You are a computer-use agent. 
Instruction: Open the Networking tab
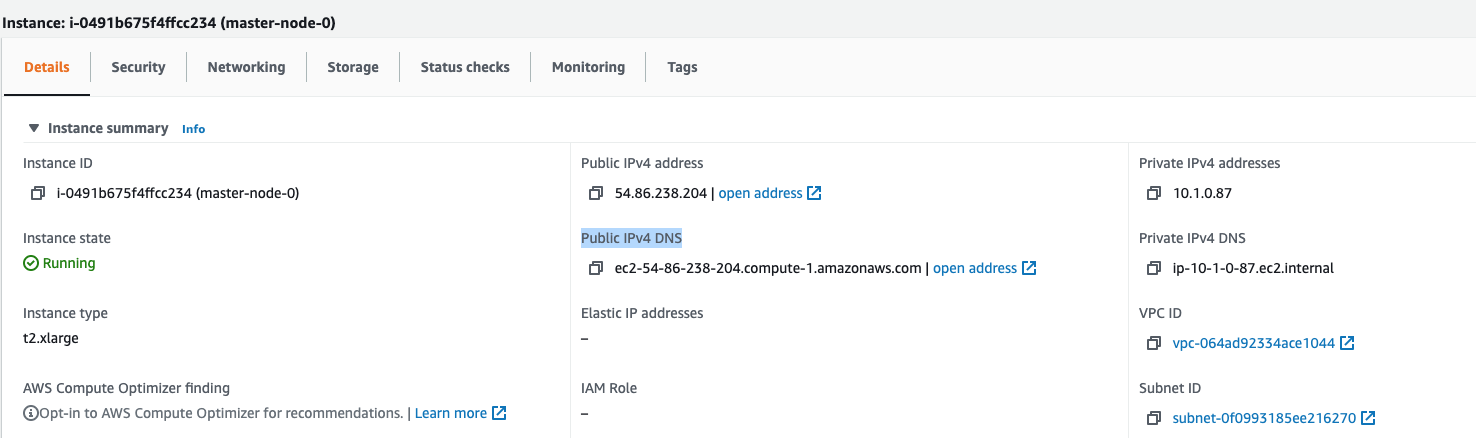[246, 67]
